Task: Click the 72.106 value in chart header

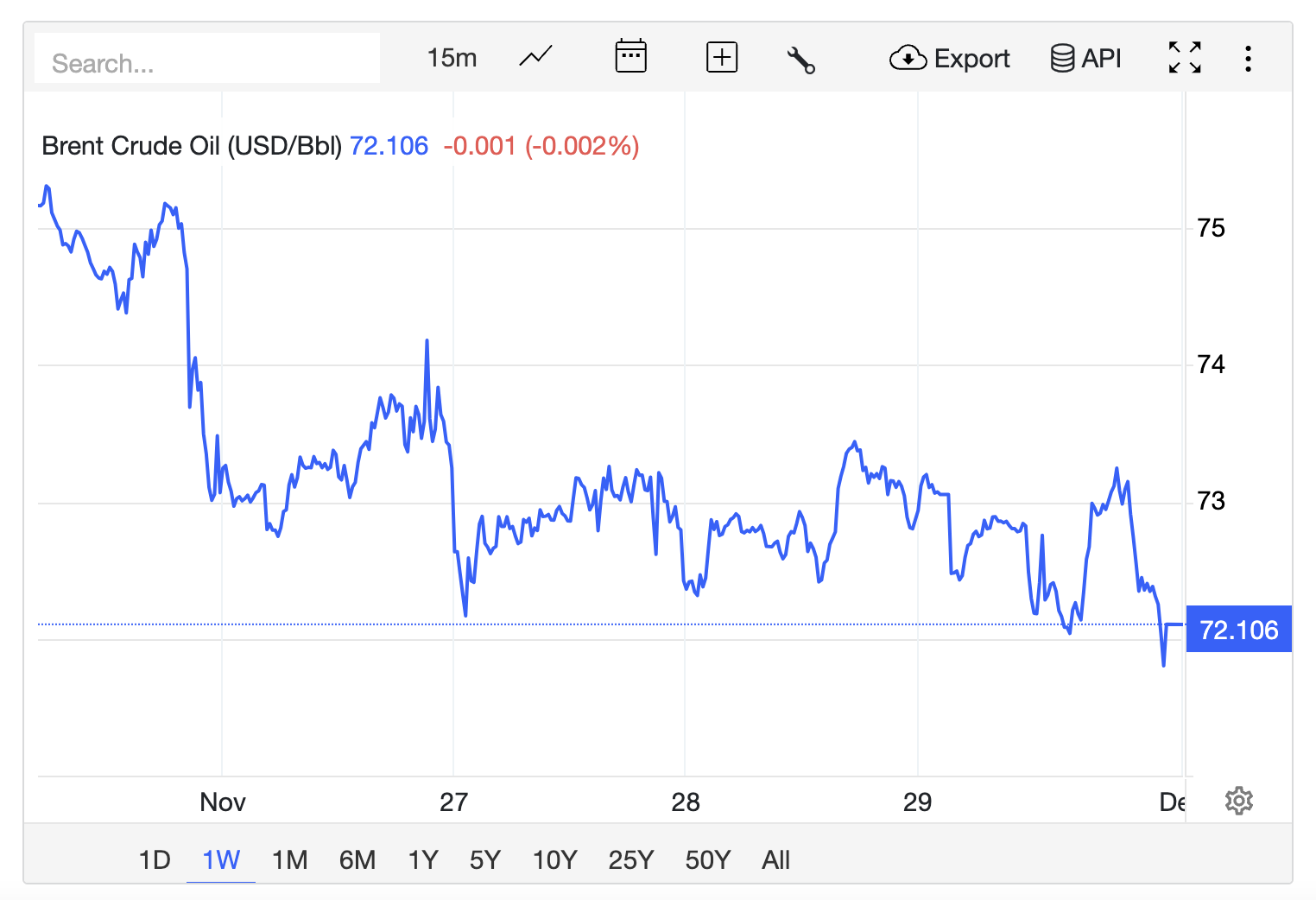Action: [389, 146]
